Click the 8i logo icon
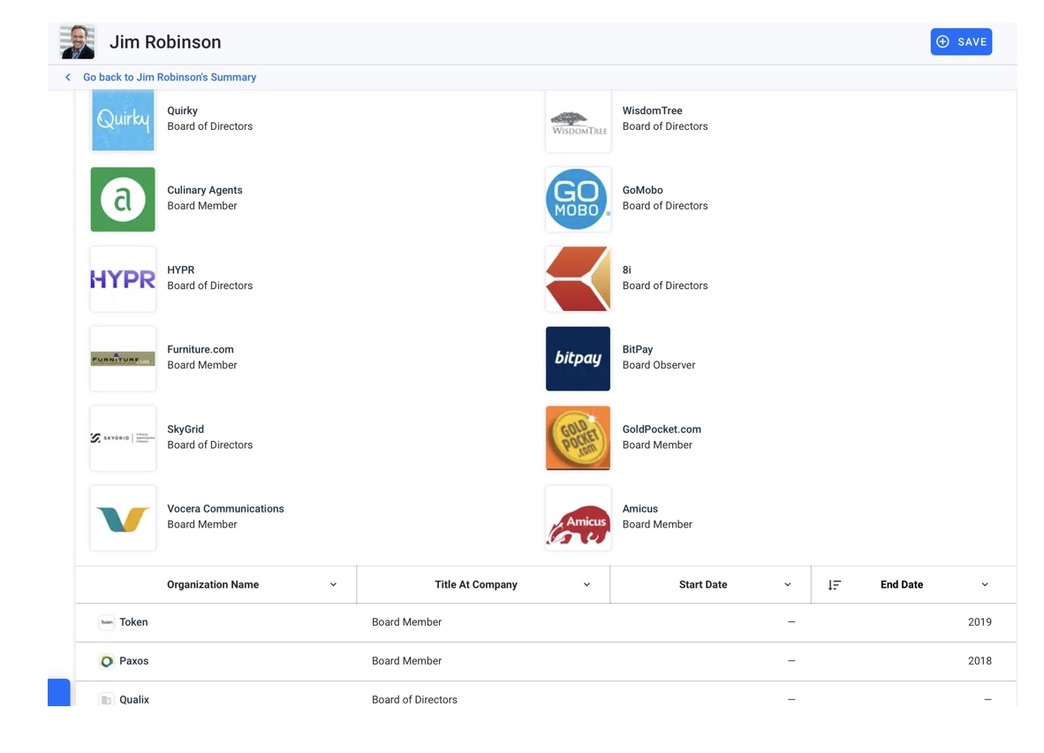 (578, 279)
